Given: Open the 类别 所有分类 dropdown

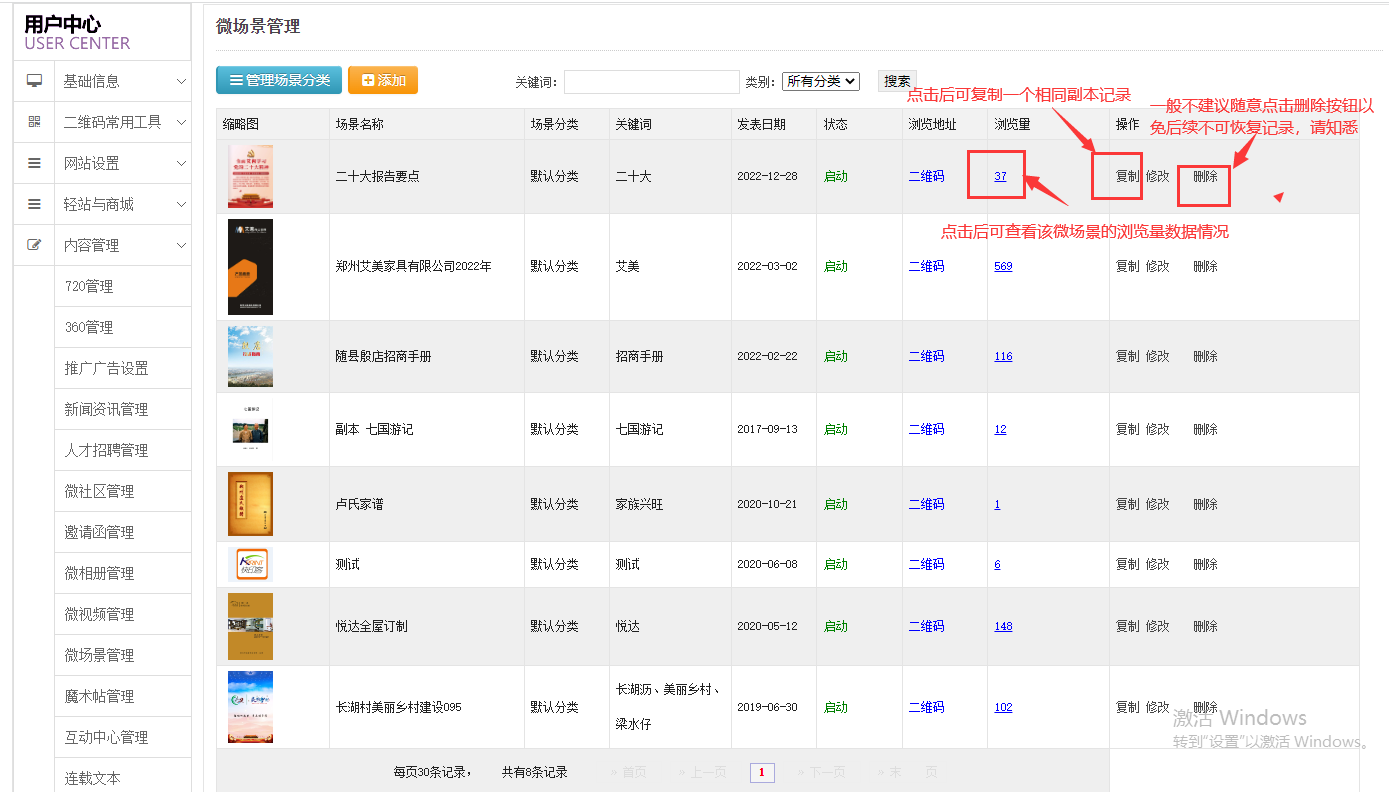Looking at the screenshot, I should (820, 81).
